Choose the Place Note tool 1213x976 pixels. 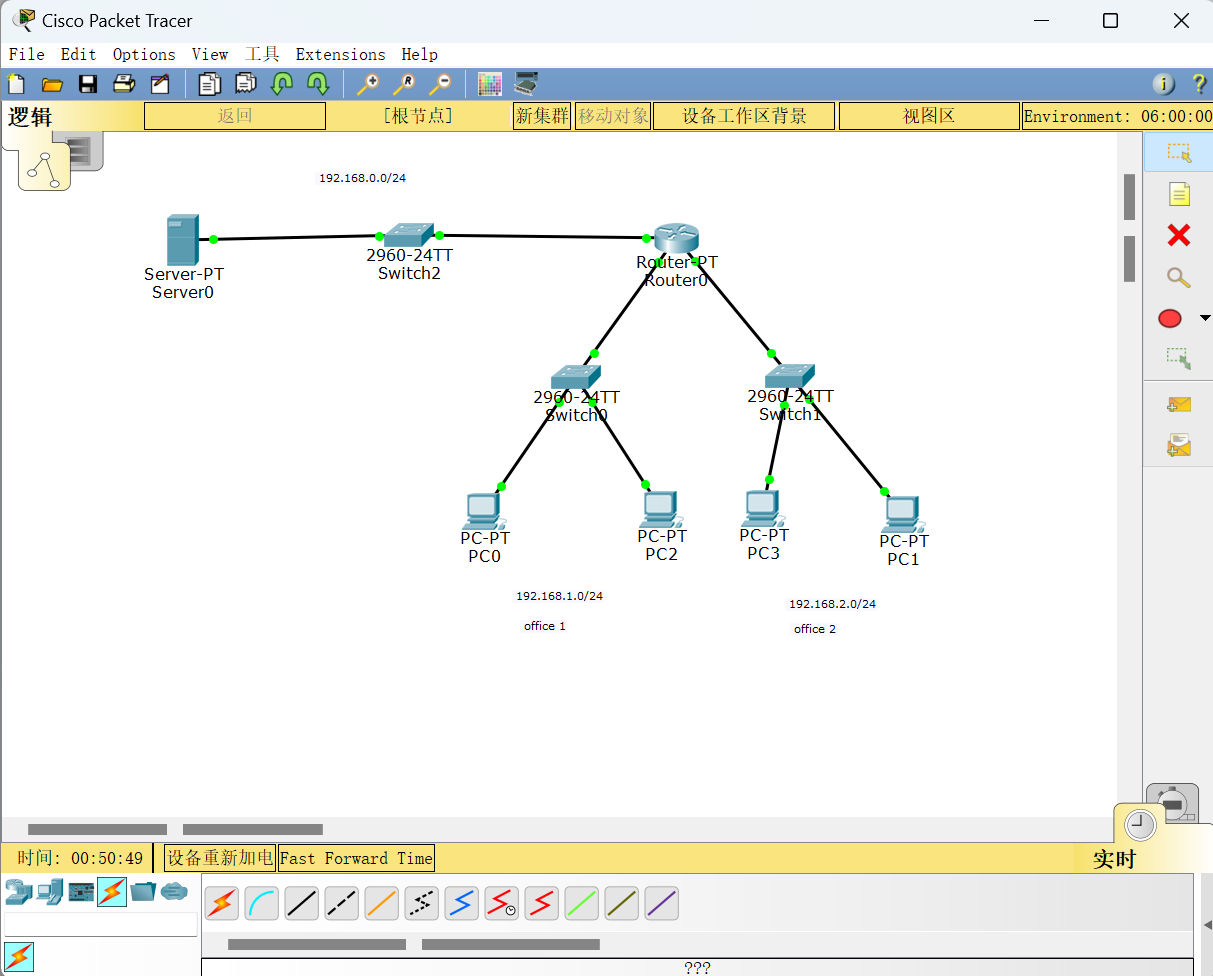[1179, 194]
